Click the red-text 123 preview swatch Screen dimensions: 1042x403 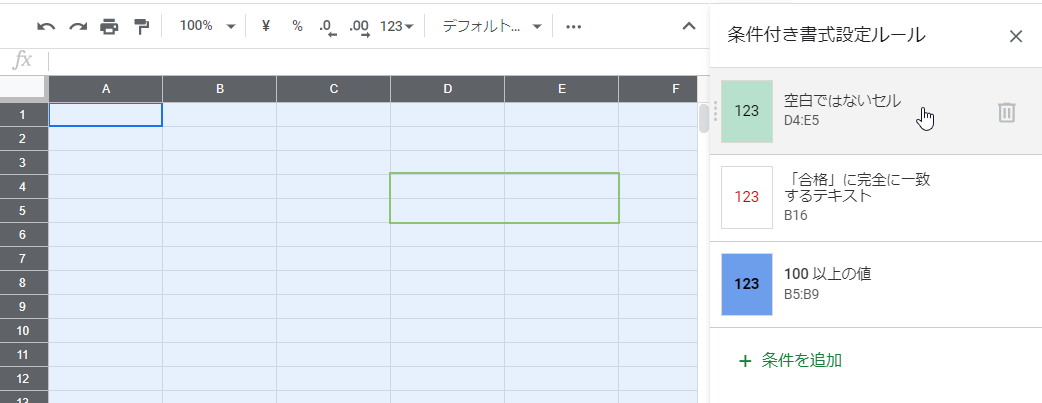[x=747, y=198]
